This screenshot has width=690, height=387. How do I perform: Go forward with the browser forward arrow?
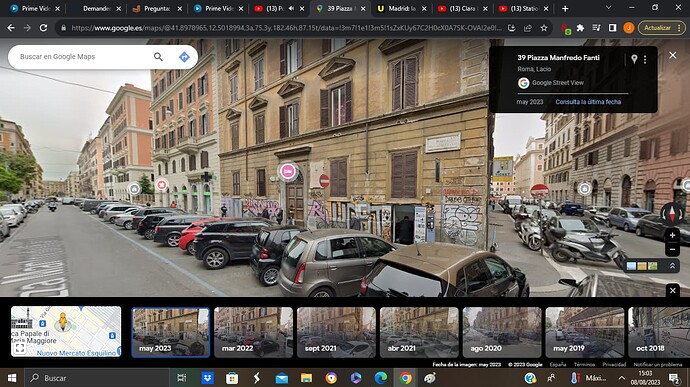tap(27, 28)
